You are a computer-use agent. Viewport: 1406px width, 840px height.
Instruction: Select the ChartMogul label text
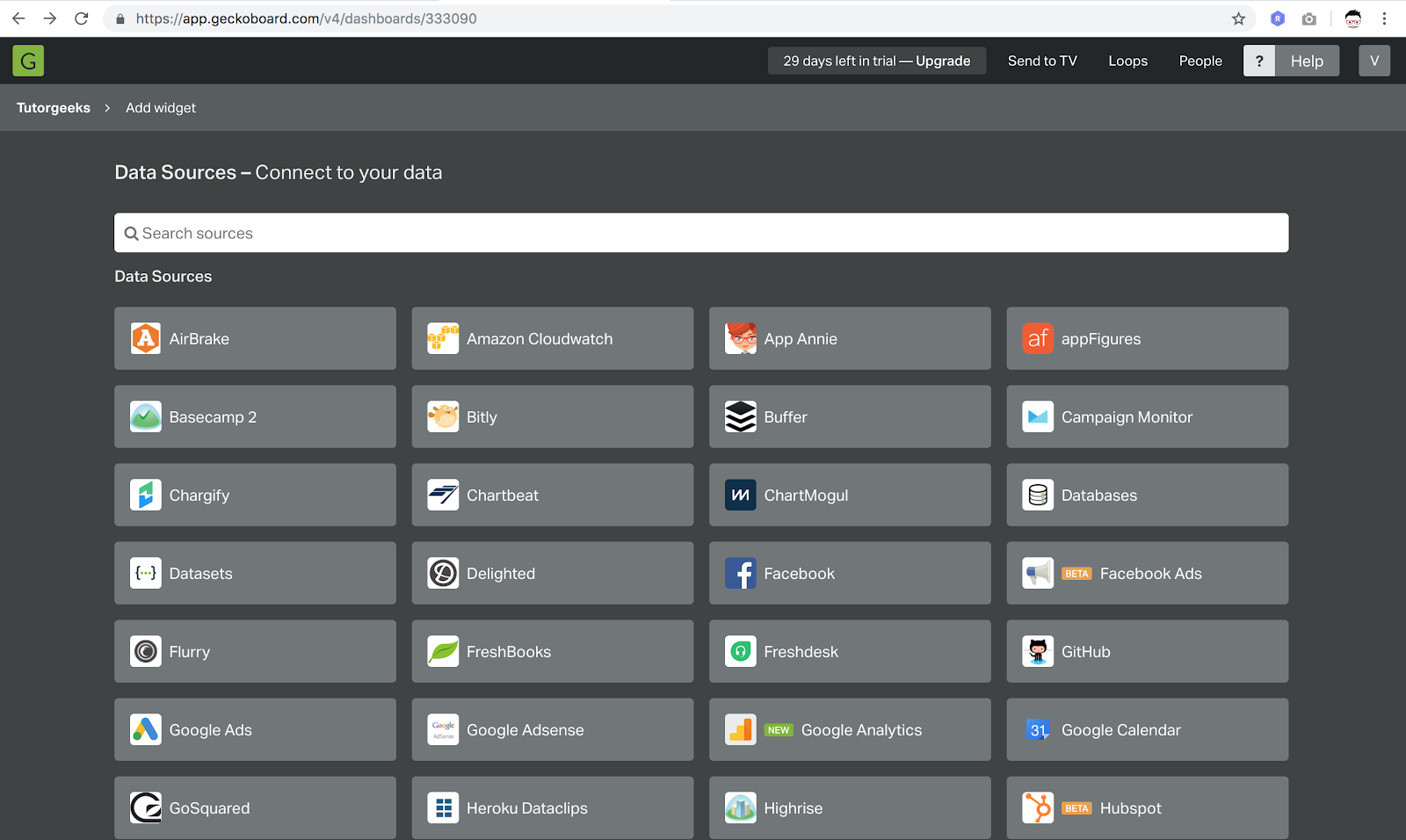click(806, 496)
